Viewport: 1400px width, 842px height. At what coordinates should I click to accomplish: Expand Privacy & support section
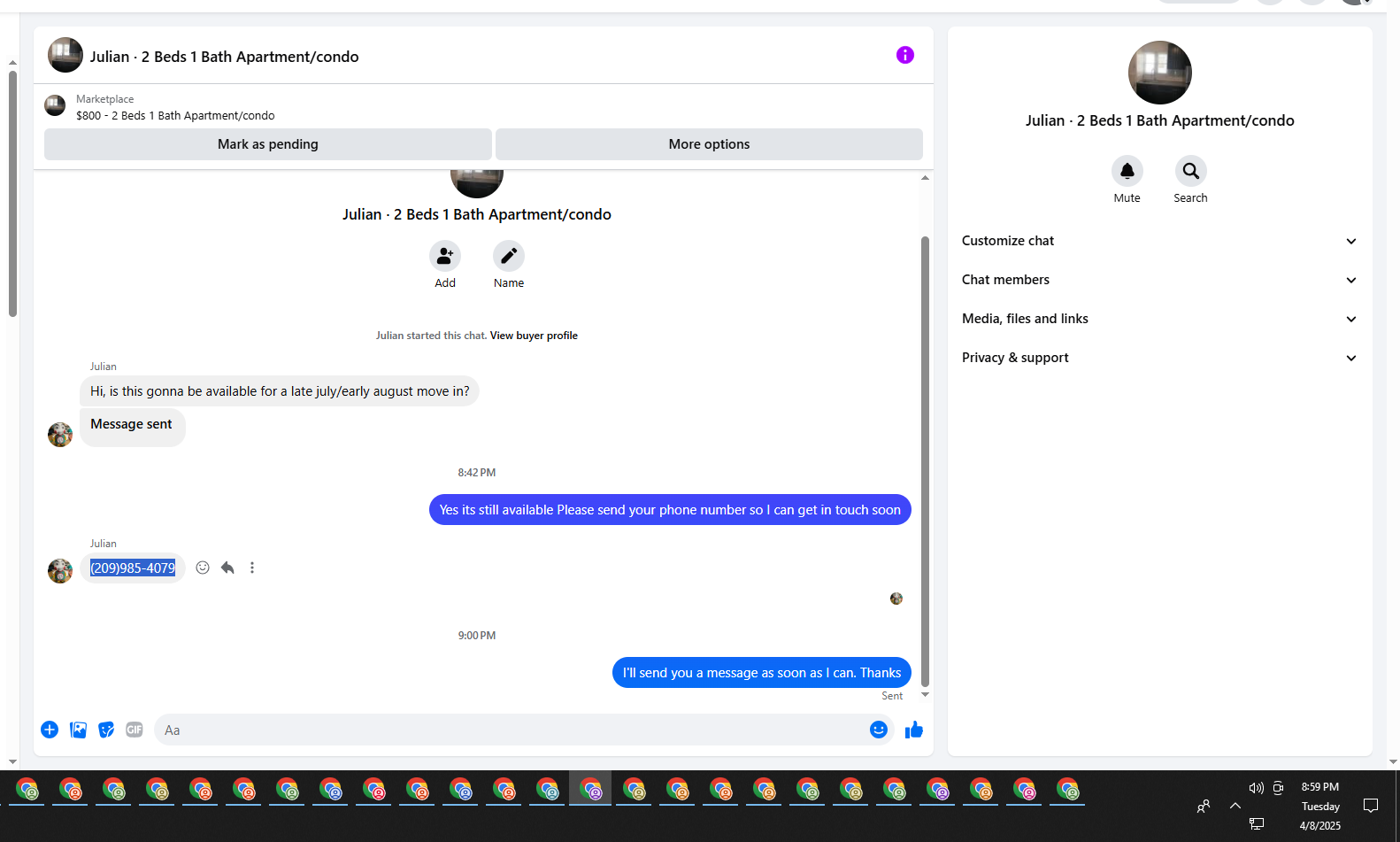(1159, 358)
